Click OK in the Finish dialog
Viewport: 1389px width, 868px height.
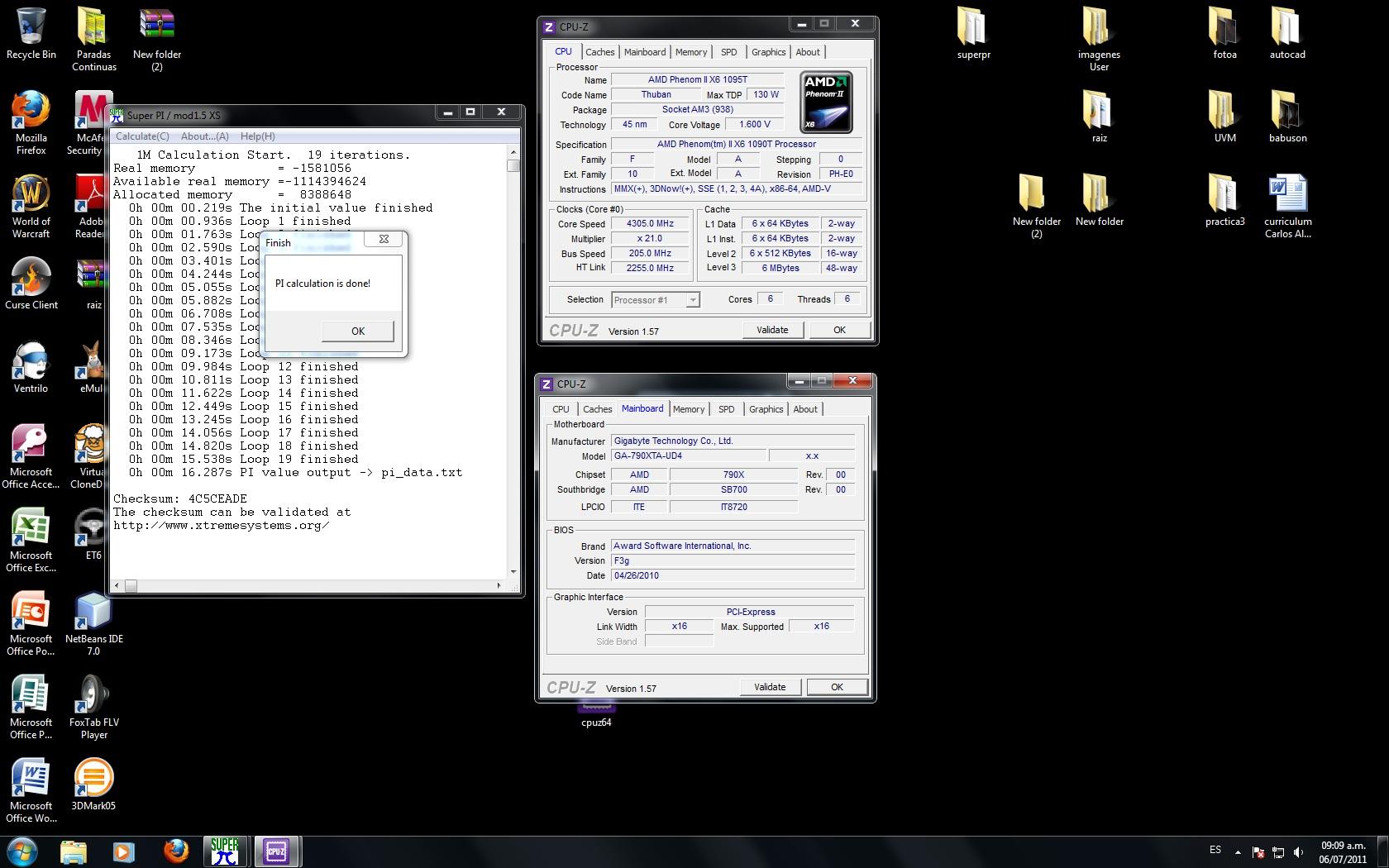(x=357, y=331)
